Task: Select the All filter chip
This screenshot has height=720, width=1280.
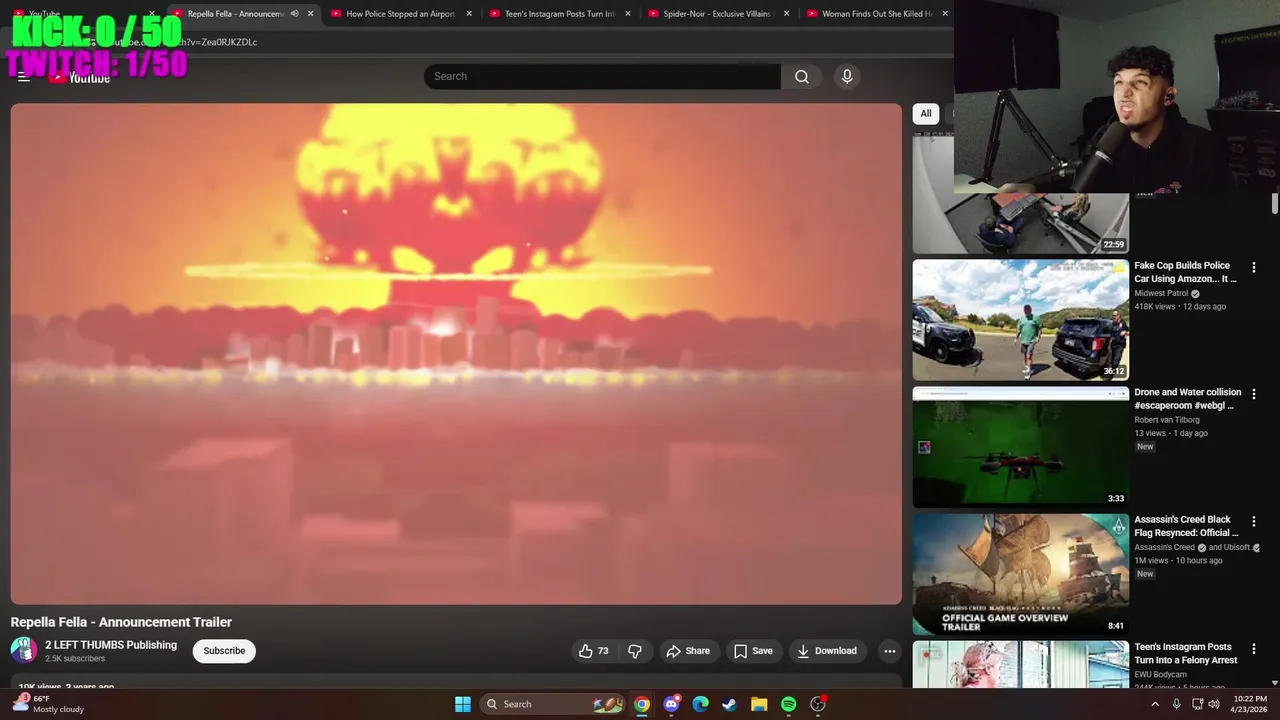Action: [926, 114]
